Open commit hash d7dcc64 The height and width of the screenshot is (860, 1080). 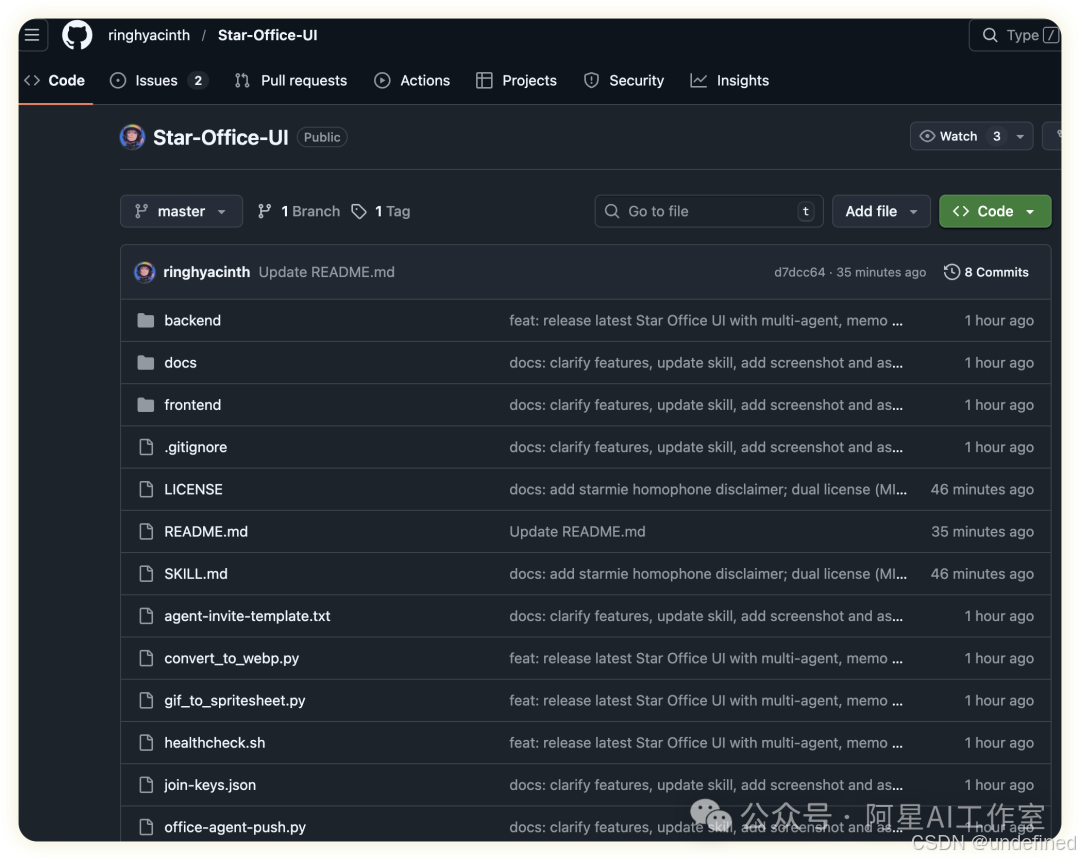[x=799, y=272]
